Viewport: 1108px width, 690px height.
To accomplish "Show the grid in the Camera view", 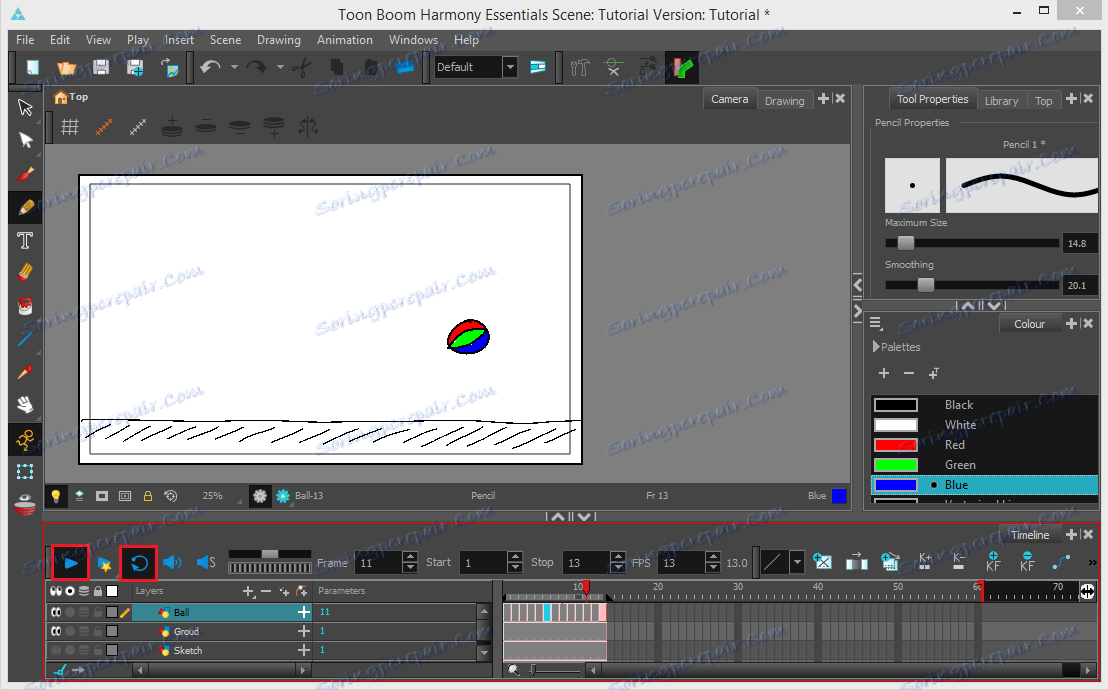I will (70, 127).
